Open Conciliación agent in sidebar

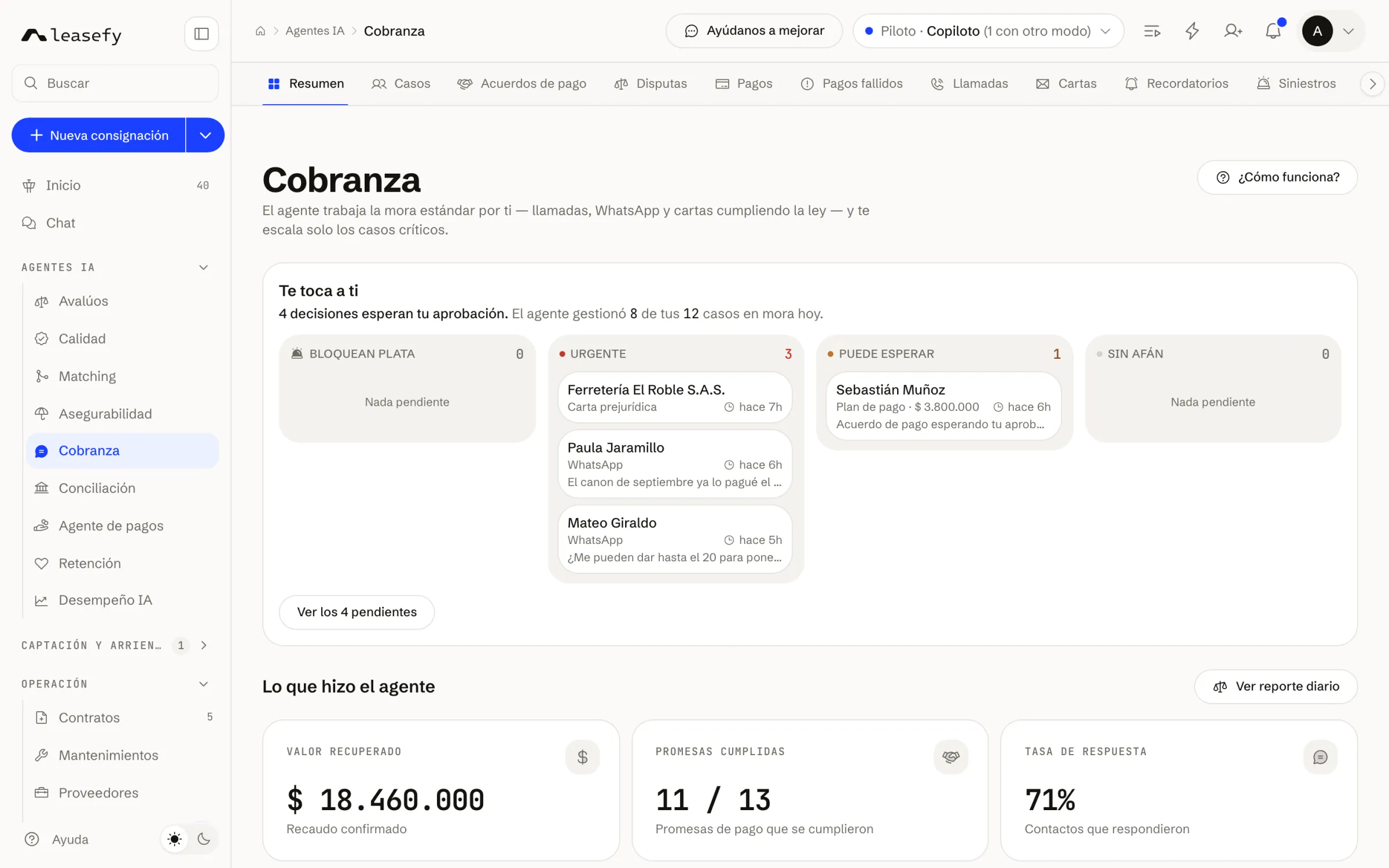(122, 488)
